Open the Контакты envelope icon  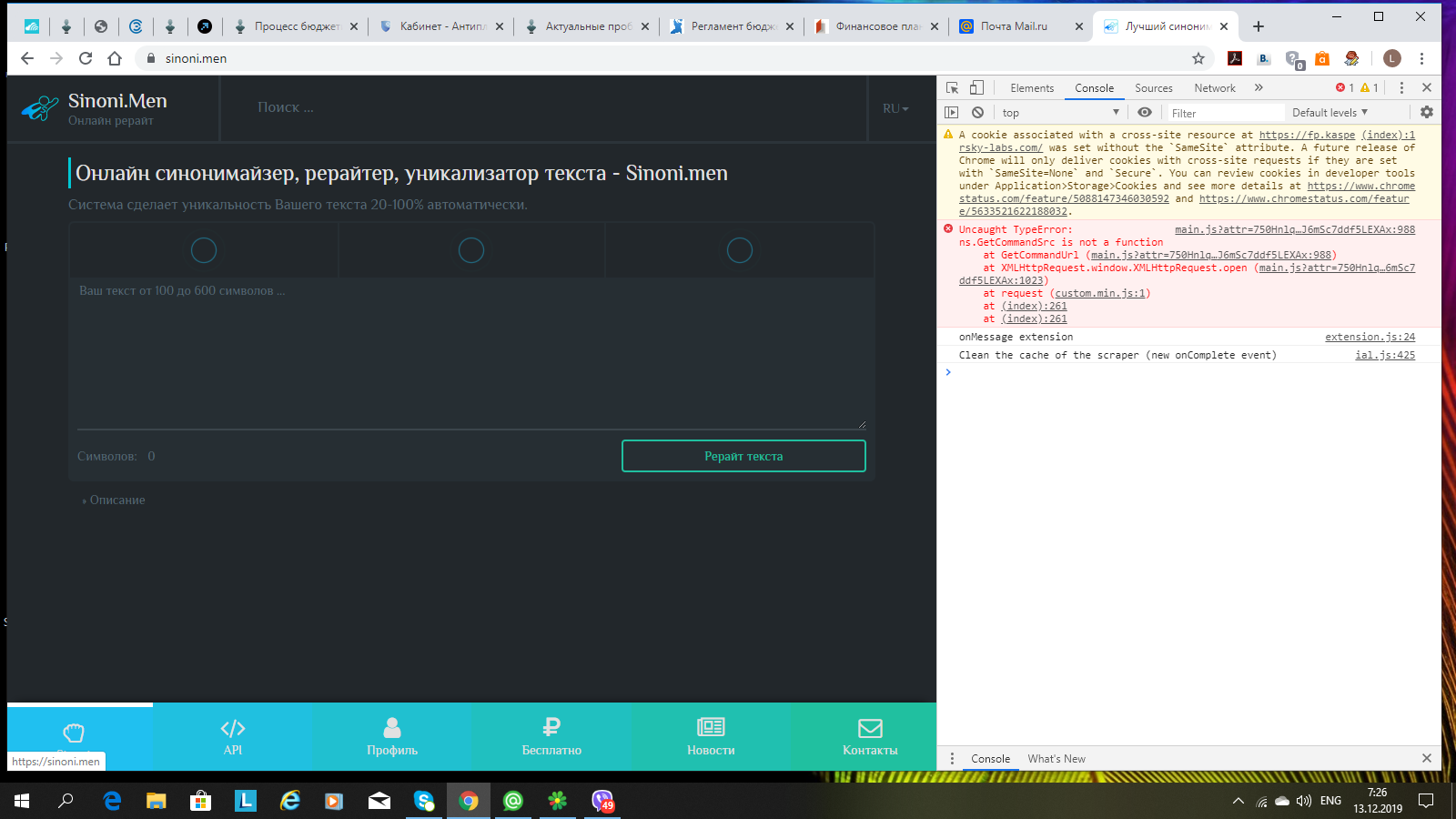870,728
